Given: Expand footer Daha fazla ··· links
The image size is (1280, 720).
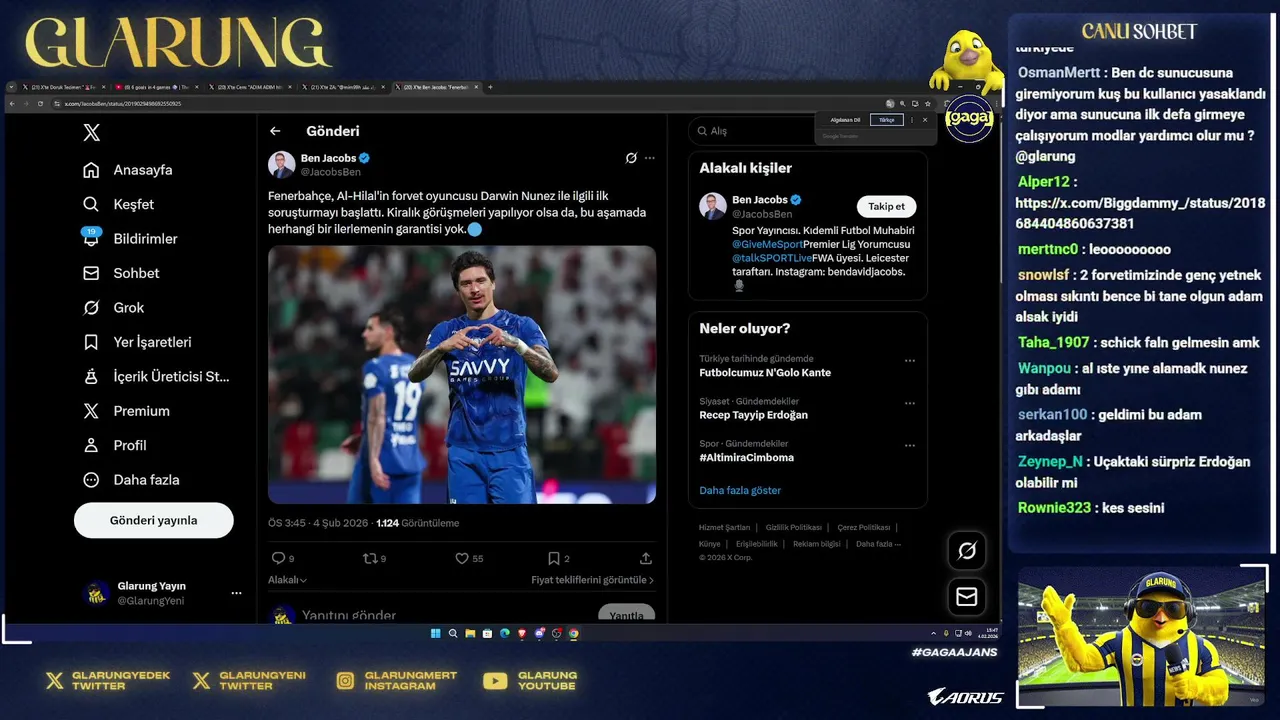Looking at the screenshot, I should (x=879, y=544).
